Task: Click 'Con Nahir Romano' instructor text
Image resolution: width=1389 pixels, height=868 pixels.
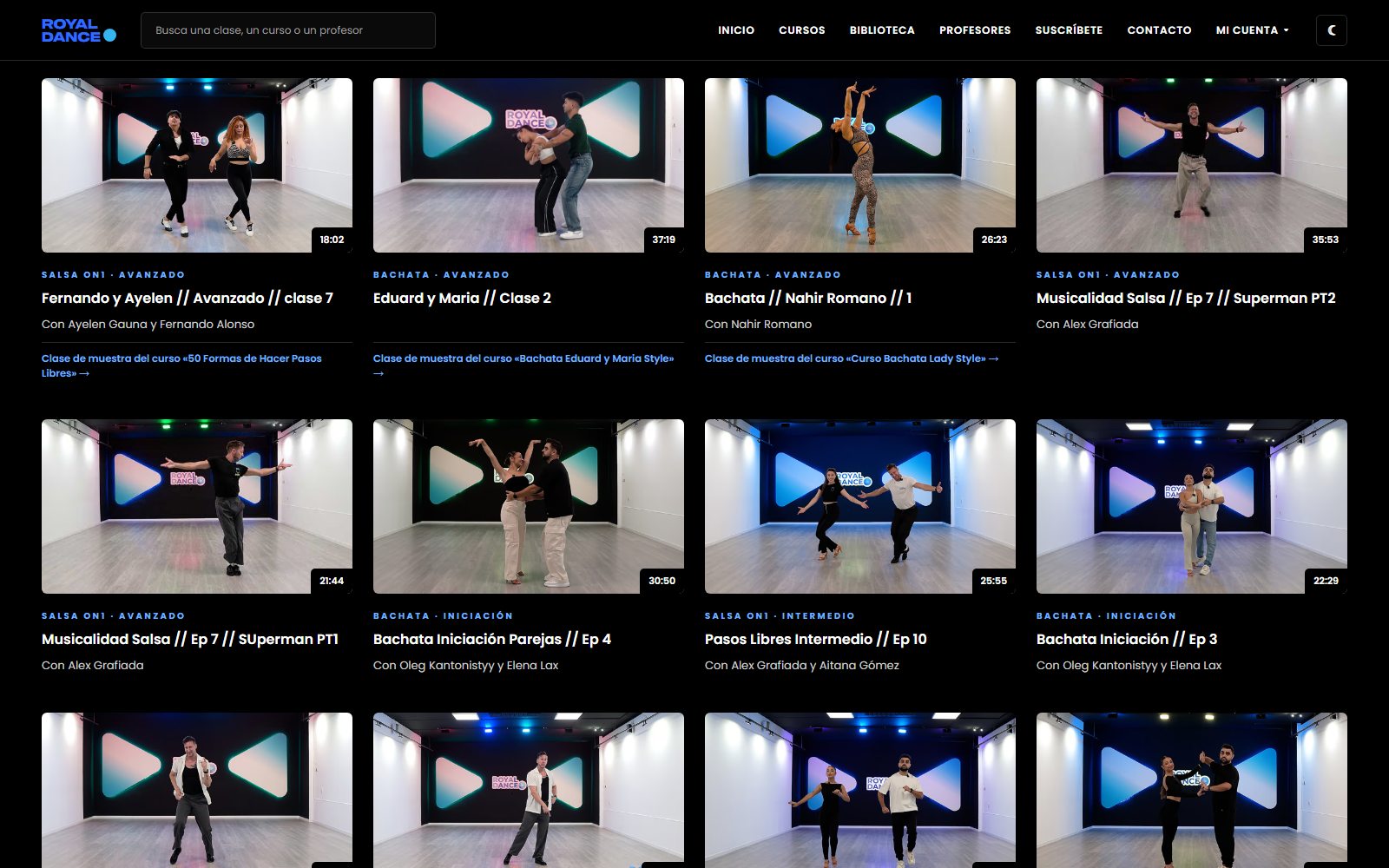Action: [759, 324]
